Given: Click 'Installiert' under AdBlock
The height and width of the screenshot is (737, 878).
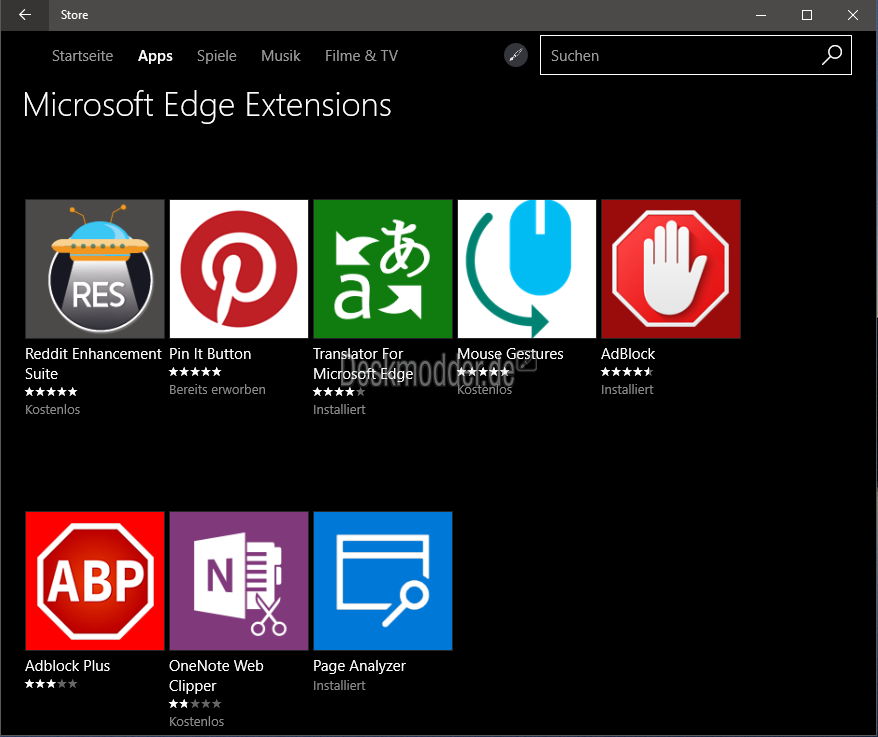Looking at the screenshot, I should [627, 389].
